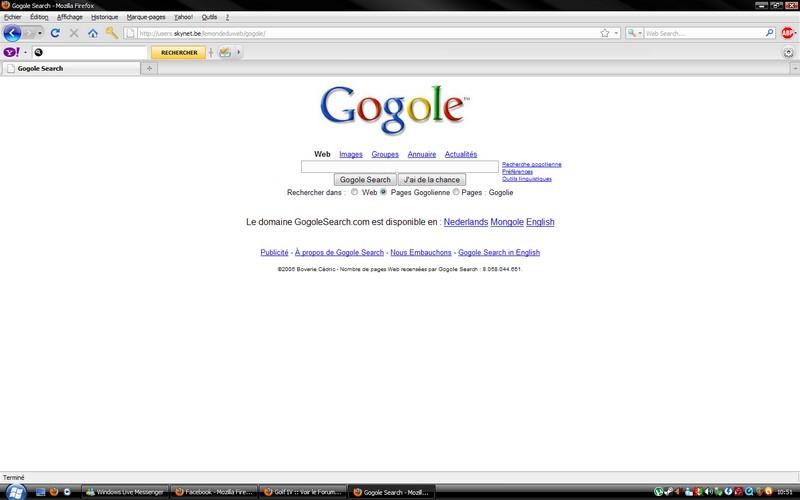Screen dimensions: 800x500
Task: Open the Images link
Action: click(351, 154)
